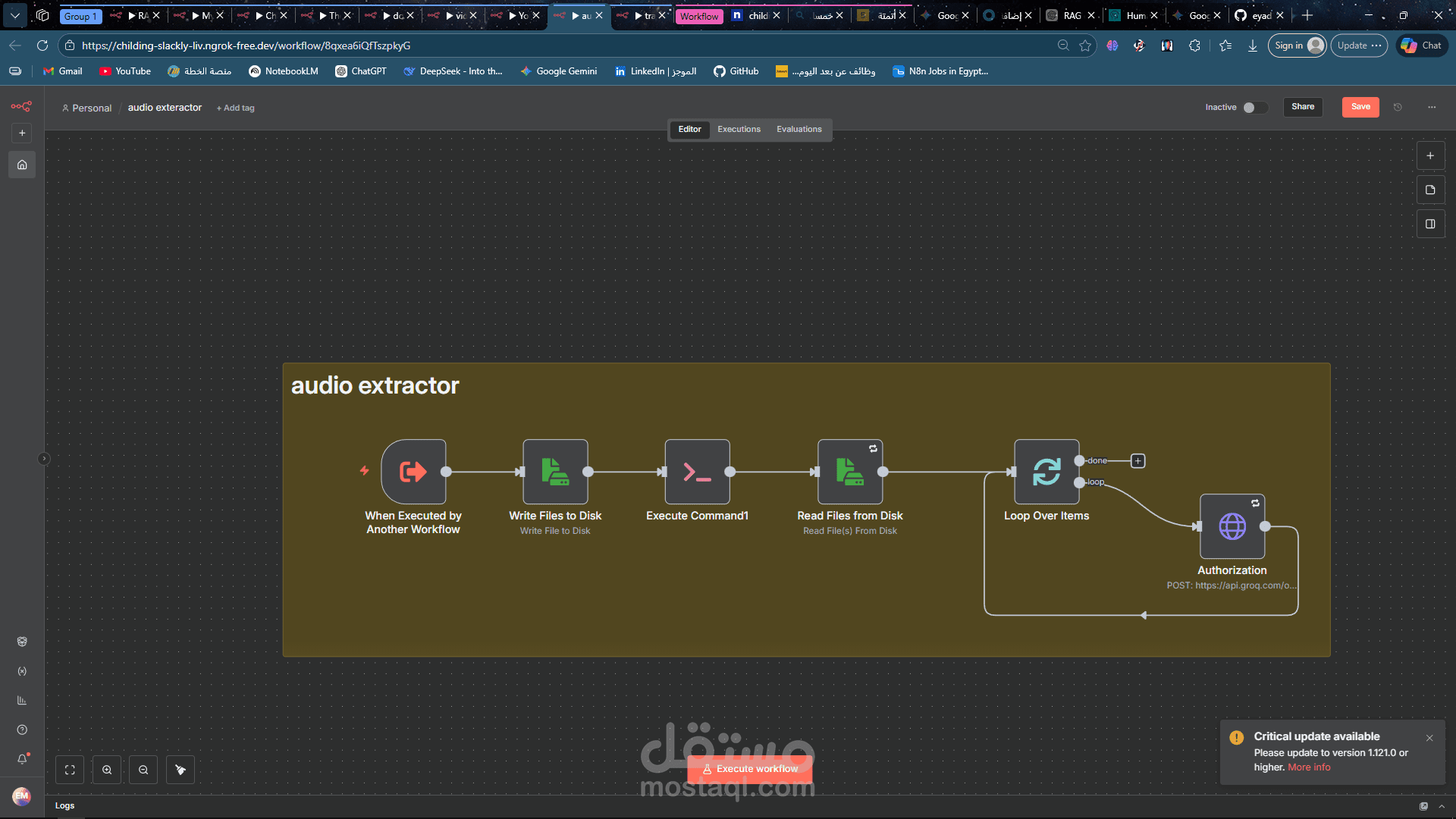This screenshot has height=819, width=1456.
Task: Expand the Logs panel chevron
Action: pos(1442,806)
